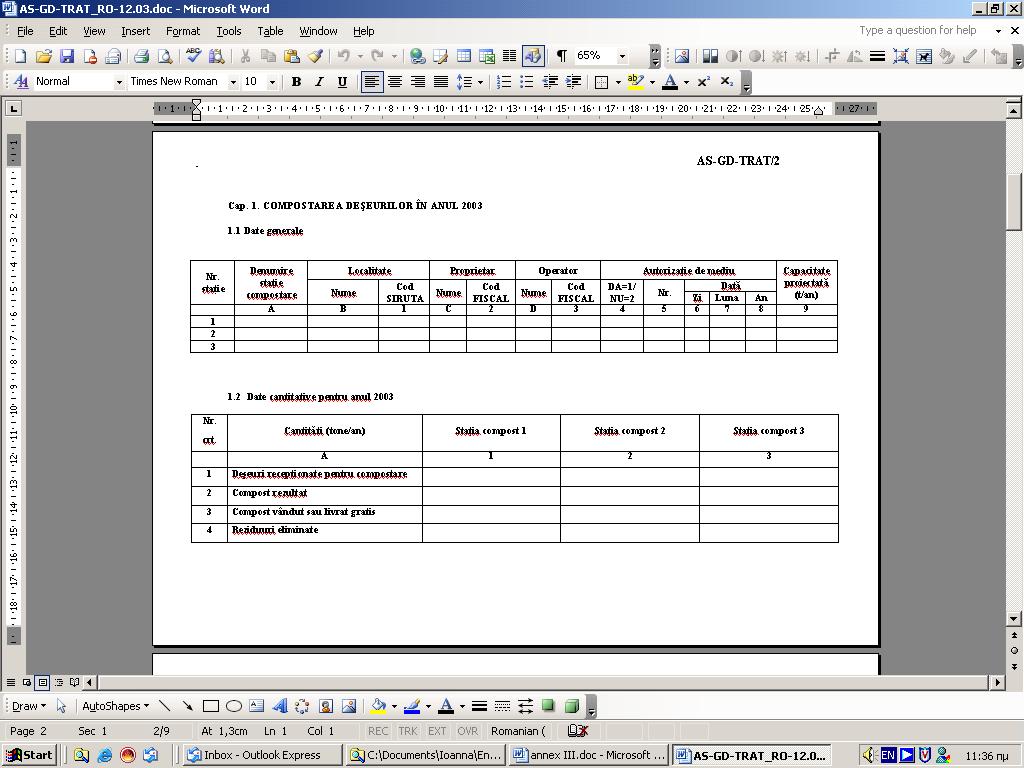Toggle Bold formatting
Image resolution: width=1024 pixels, height=768 pixels.
click(296, 82)
